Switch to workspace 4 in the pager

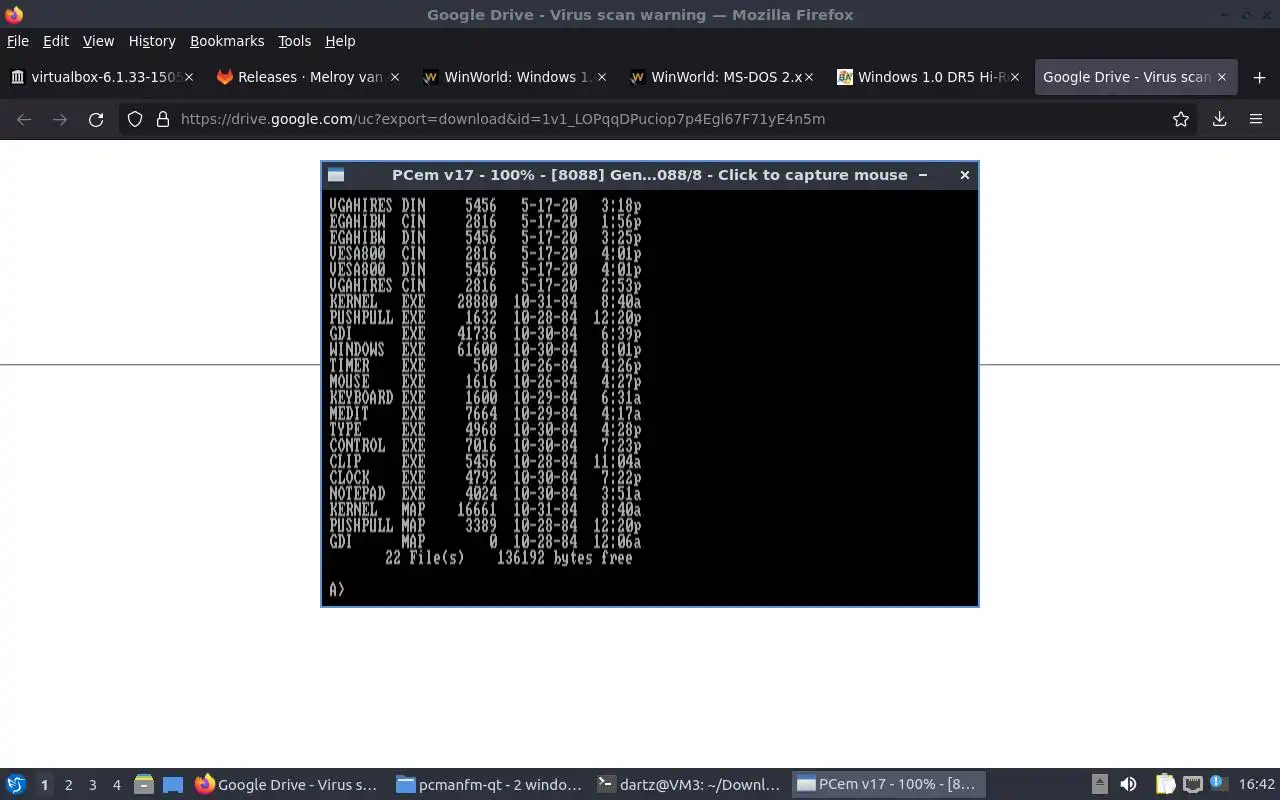pos(116,785)
